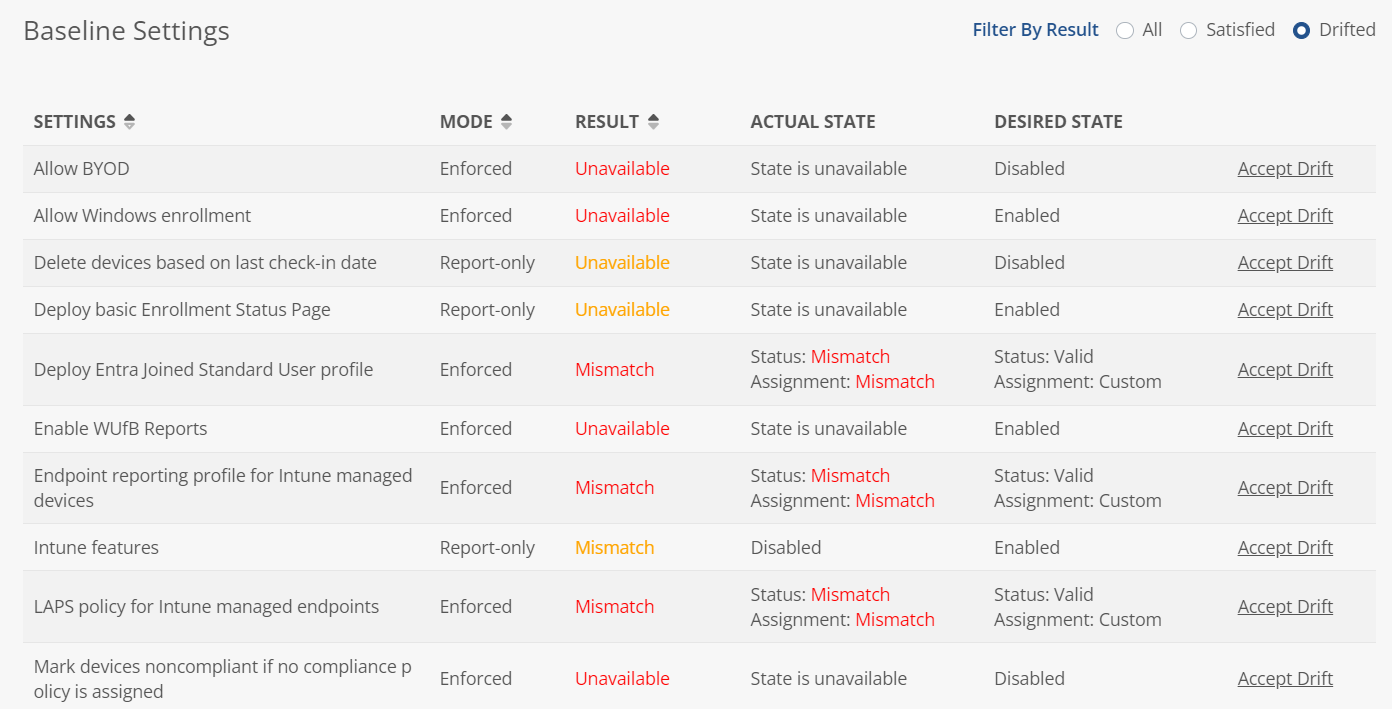Accept Drift for Delete devices by check-in date
The image size is (1392, 709).
coord(1285,263)
